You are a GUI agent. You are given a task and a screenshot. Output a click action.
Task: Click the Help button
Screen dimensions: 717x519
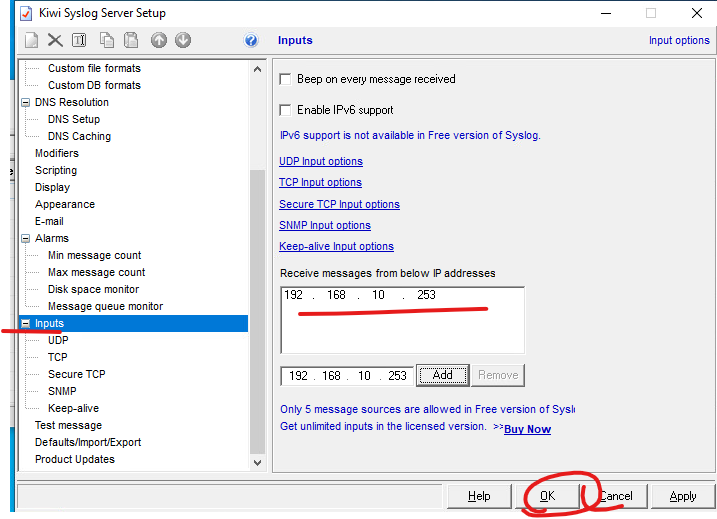[479, 496]
